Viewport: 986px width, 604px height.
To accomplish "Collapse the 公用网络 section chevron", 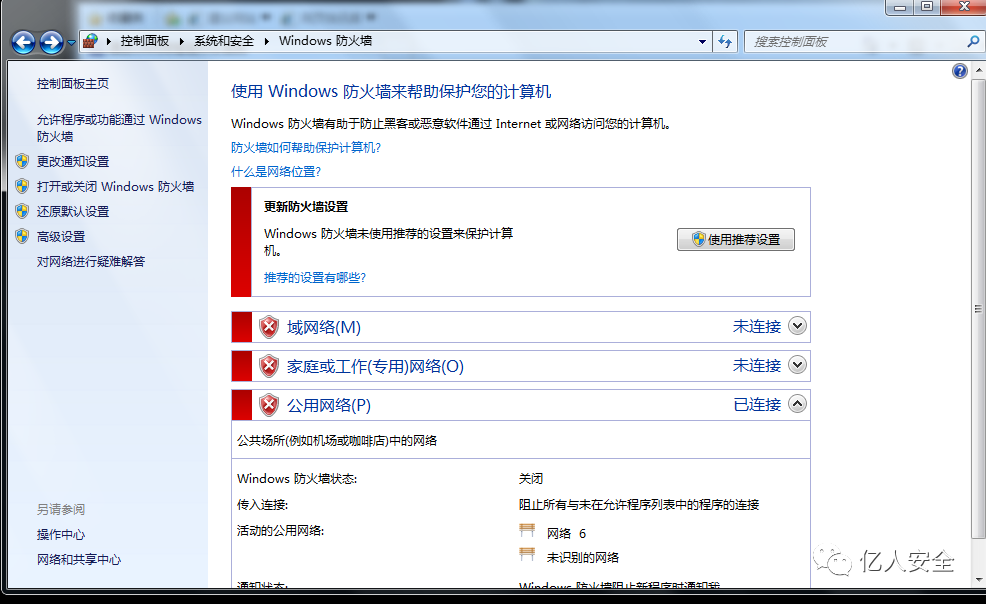I will pos(797,404).
